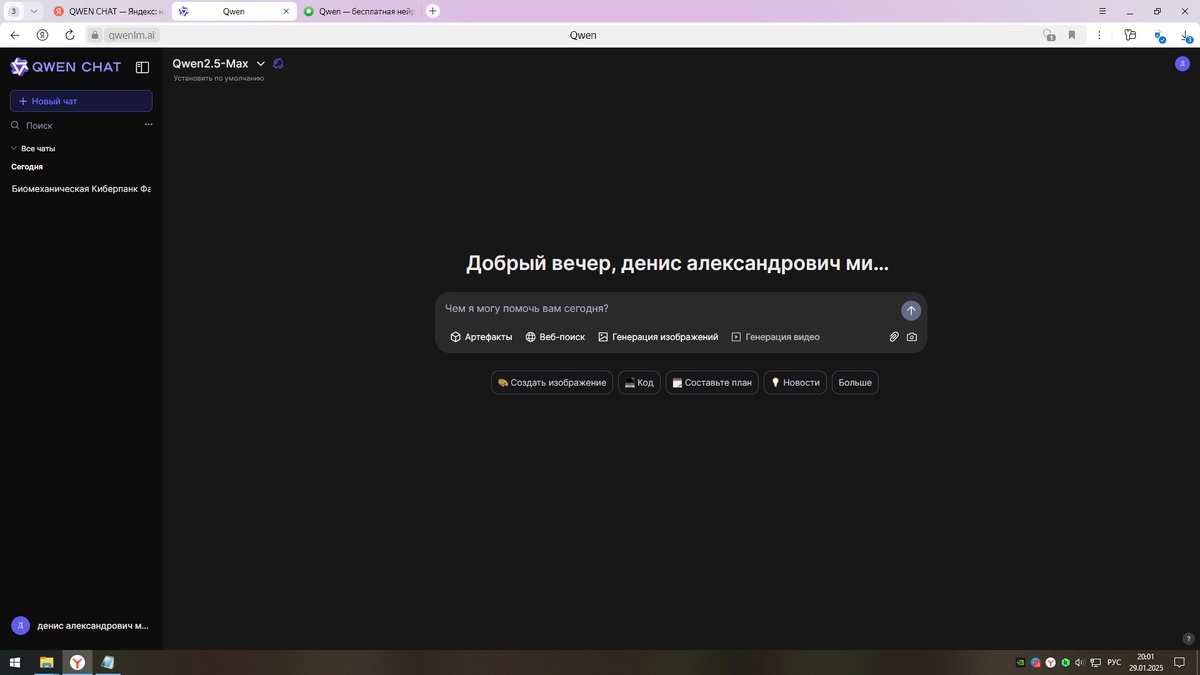Viewport: 1200px width, 675px height.
Task: Close the active Qwen tab
Action: [287, 11]
